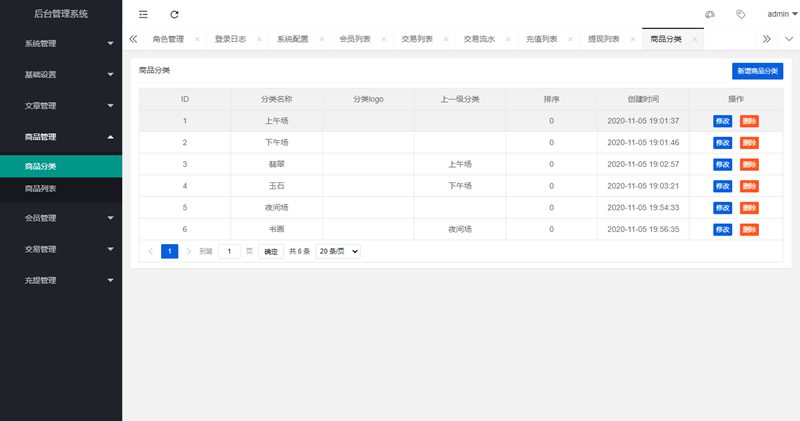Viewport: 800px width, 421px height.
Task: Click 修改 for the 翡翠 row
Action: tap(722, 164)
